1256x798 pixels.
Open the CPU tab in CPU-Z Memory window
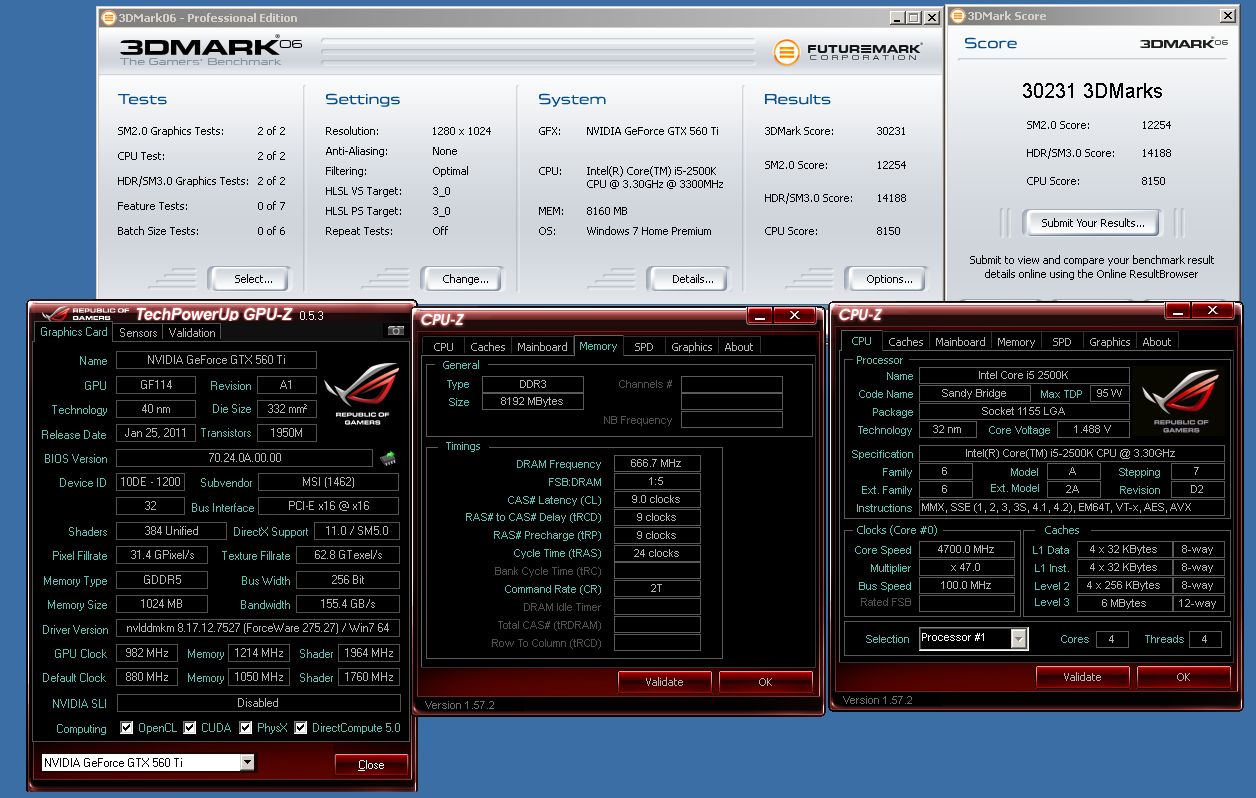pyautogui.click(x=444, y=347)
